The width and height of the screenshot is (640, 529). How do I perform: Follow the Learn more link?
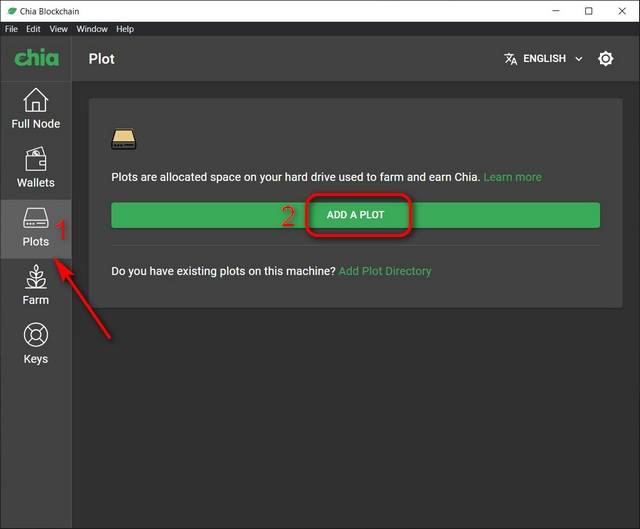click(512, 177)
